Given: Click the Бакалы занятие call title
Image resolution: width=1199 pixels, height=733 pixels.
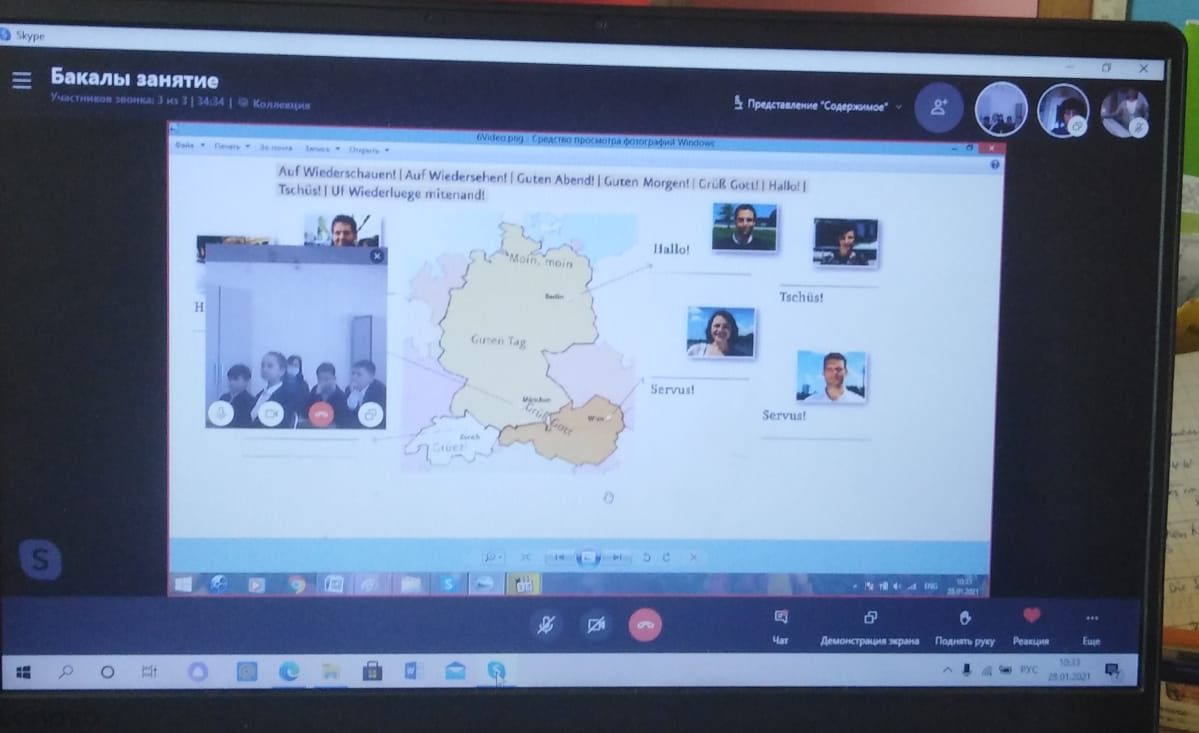Looking at the screenshot, I should pos(134,79).
